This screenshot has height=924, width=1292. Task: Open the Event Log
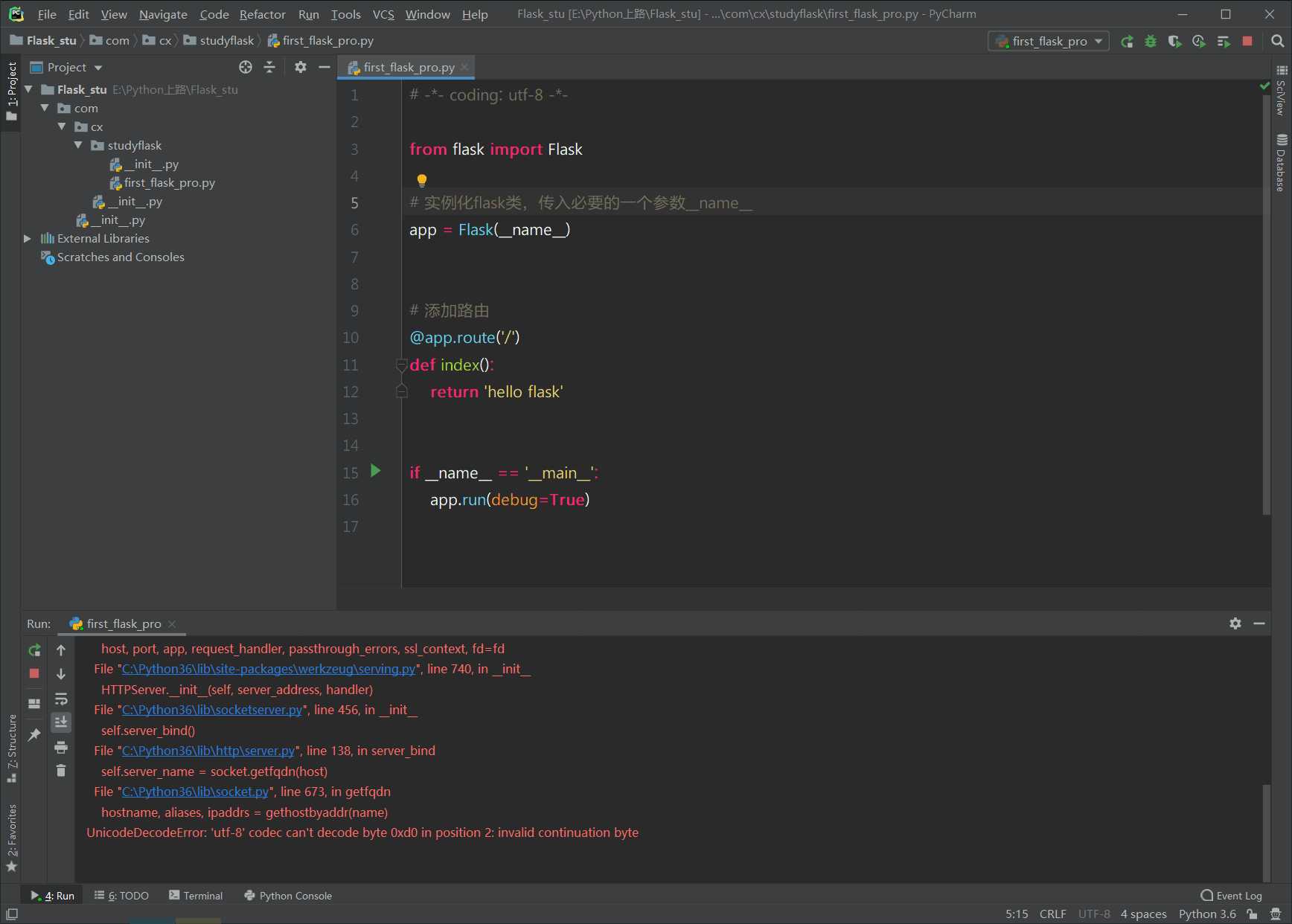pos(1232,896)
